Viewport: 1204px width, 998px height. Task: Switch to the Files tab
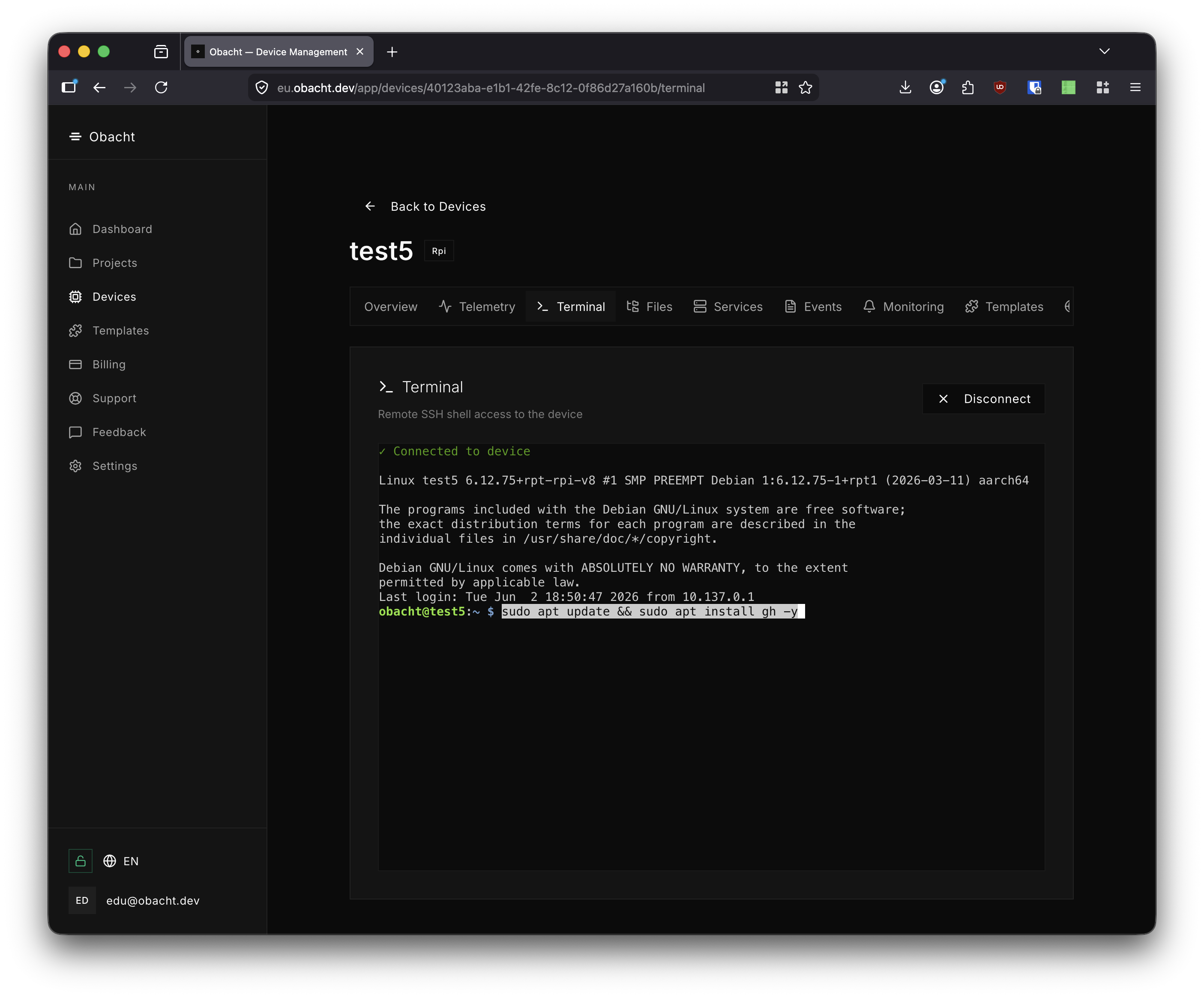[x=649, y=307]
